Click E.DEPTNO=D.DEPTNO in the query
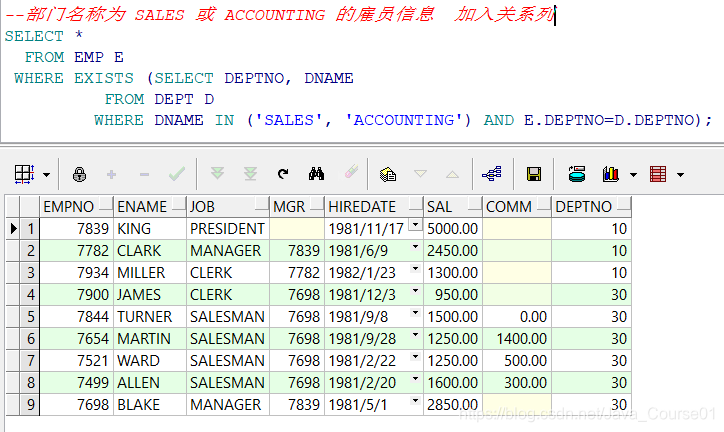Image resolution: width=724 pixels, height=432 pixels. pyautogui.click(x=609, y=120)
